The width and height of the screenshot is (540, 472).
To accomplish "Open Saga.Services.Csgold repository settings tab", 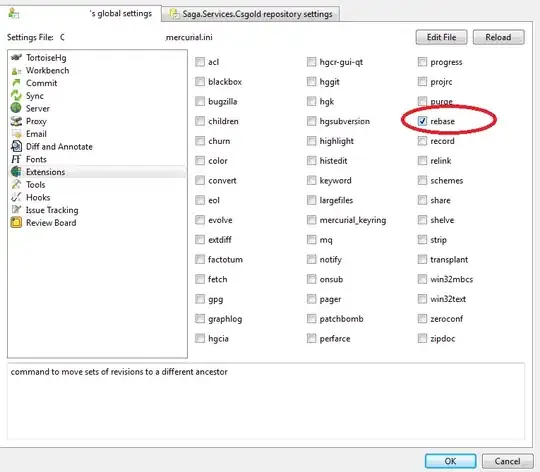I will click(251, 14).
